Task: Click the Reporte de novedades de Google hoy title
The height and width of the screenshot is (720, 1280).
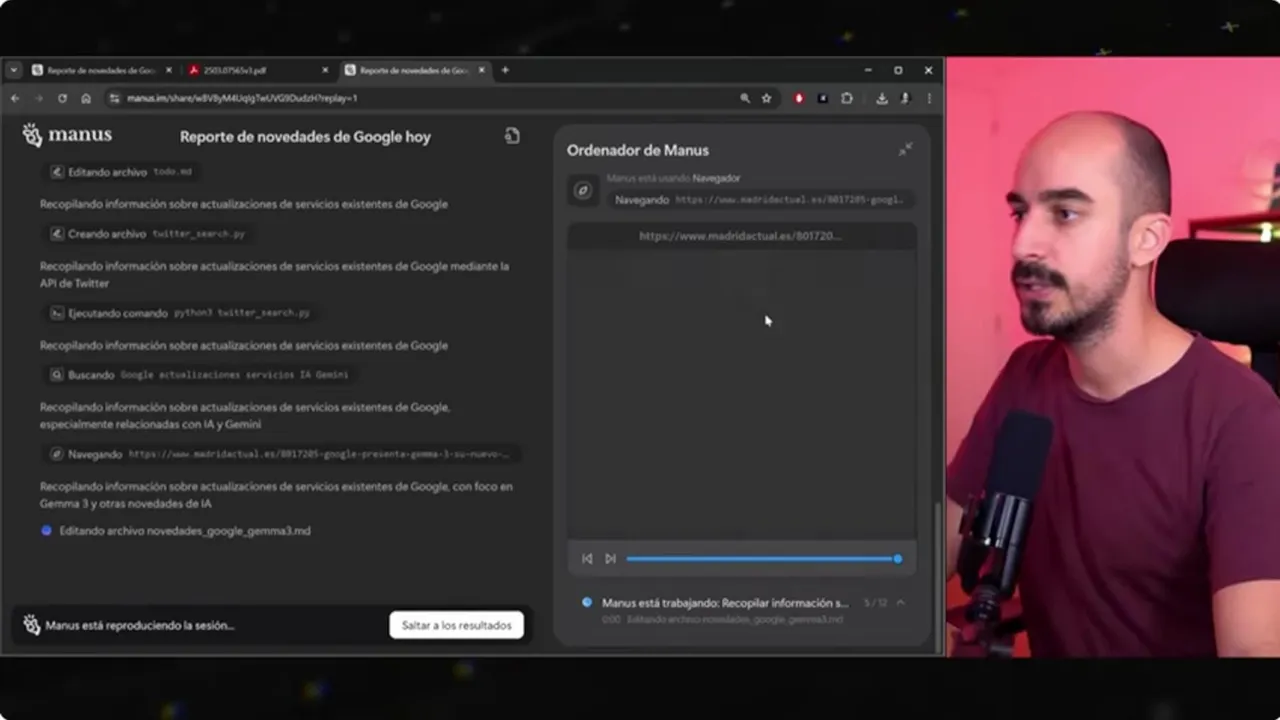Action: point(305,137)
